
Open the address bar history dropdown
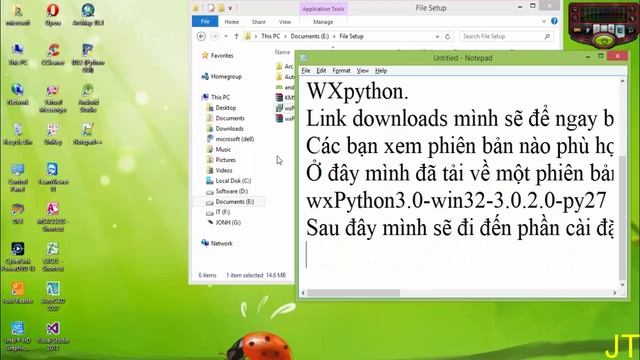click(x=437, y=36)
